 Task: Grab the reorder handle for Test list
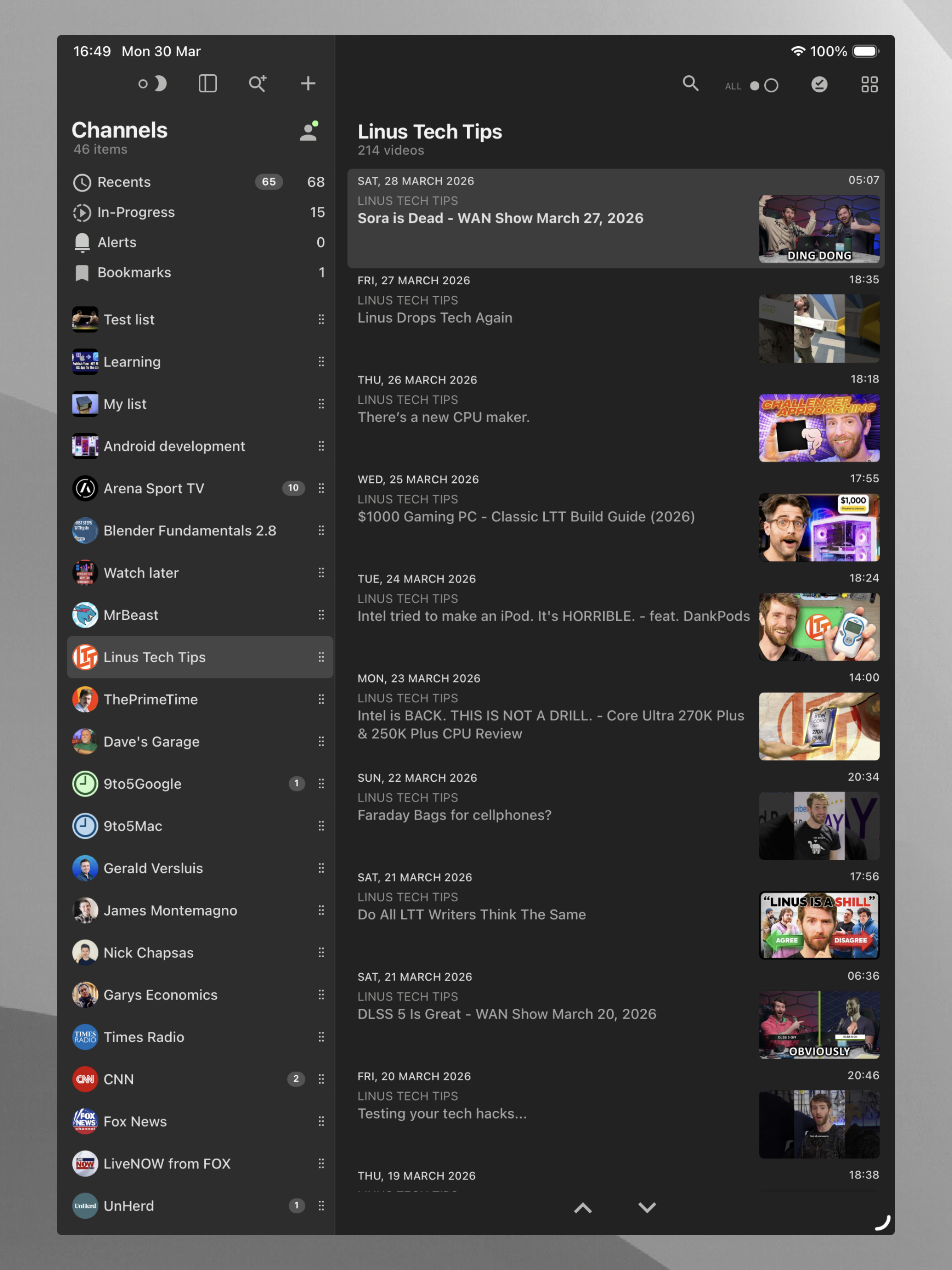point(321,320)
